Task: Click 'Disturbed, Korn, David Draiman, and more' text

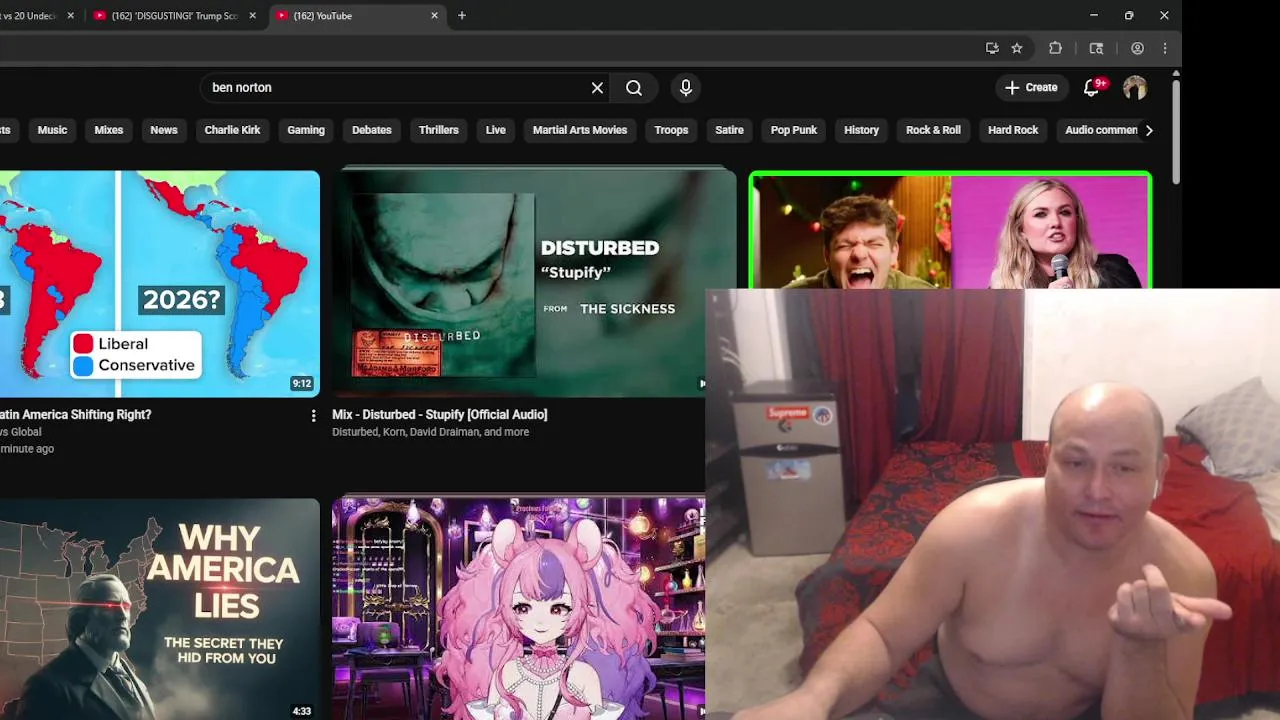Action: 431,432
